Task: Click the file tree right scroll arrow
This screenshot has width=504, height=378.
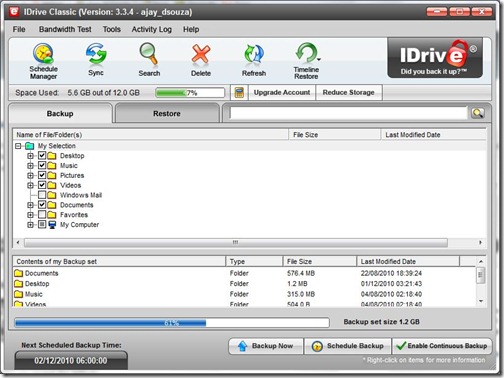Action: tap(480, 242)
